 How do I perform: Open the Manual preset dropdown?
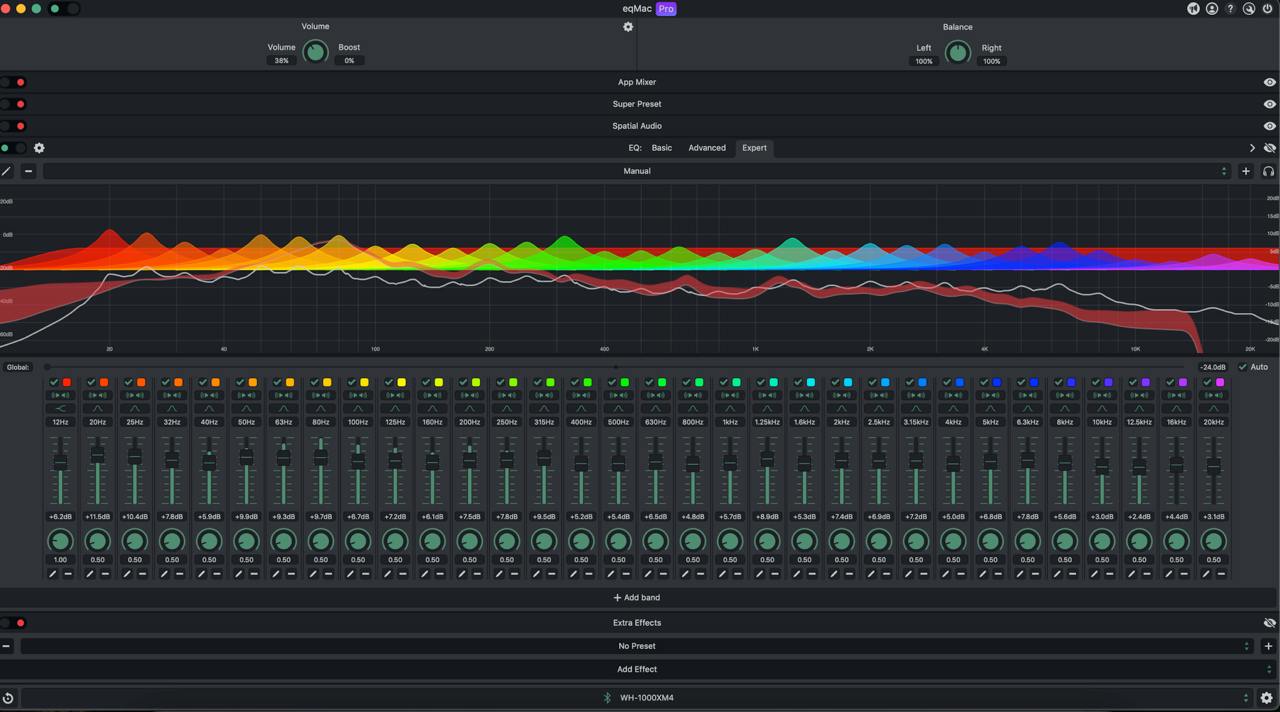pyautogui.click(x=637, y=171)
